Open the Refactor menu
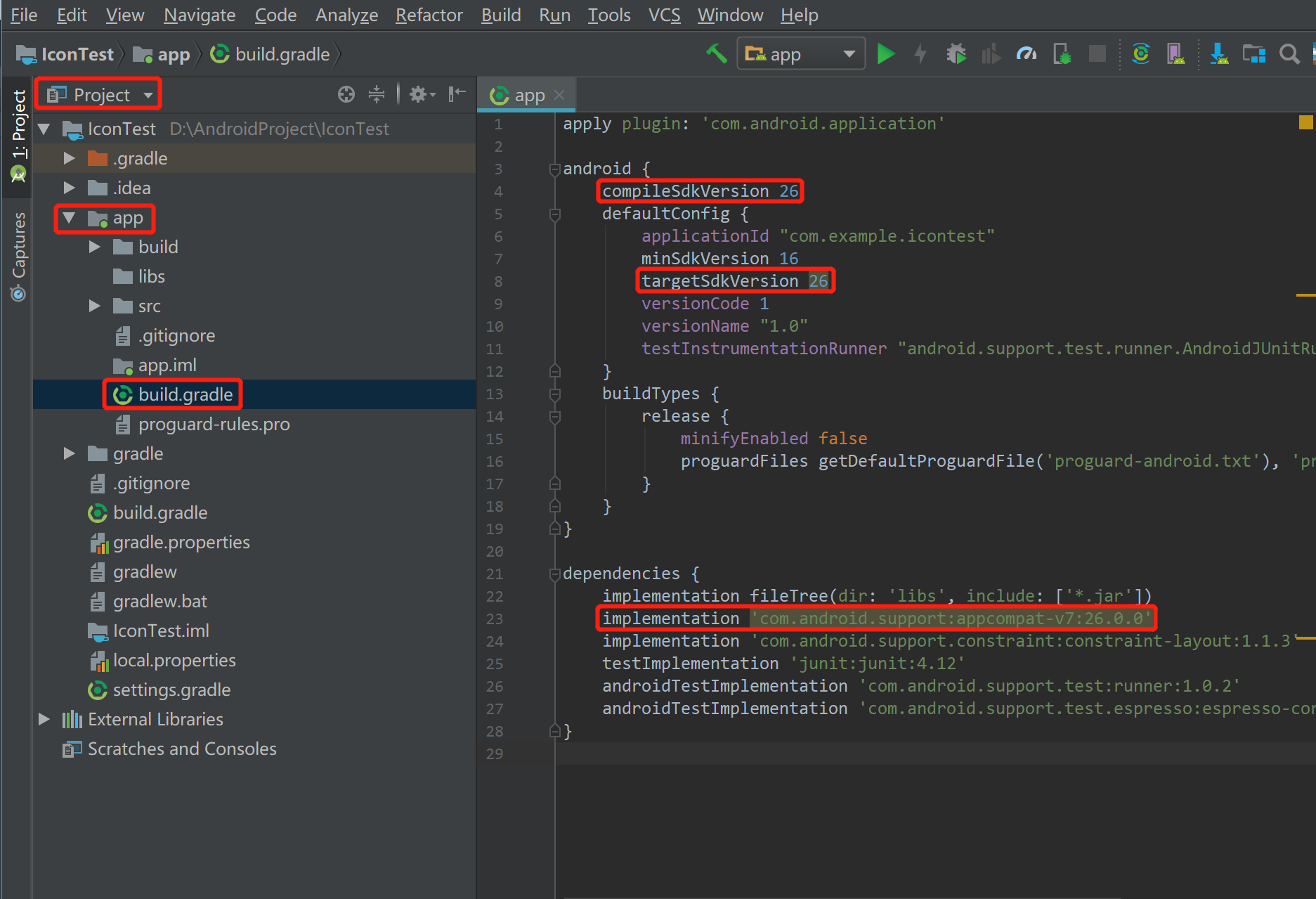 click(x=429, y=15)
